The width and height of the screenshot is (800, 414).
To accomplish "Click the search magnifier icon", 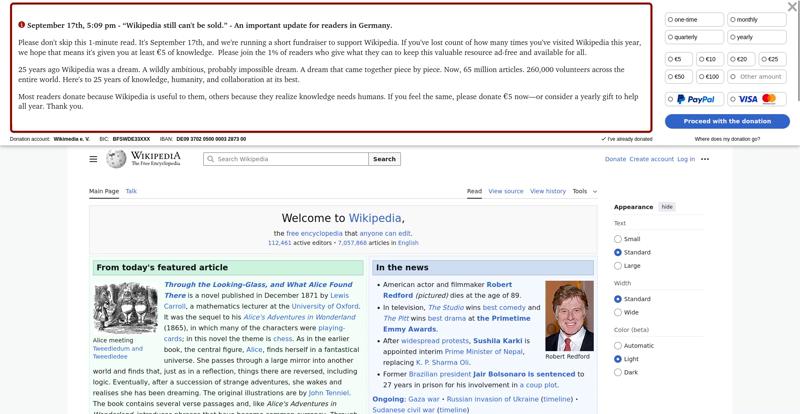I will pyautogui.click(x=210, y=159).
